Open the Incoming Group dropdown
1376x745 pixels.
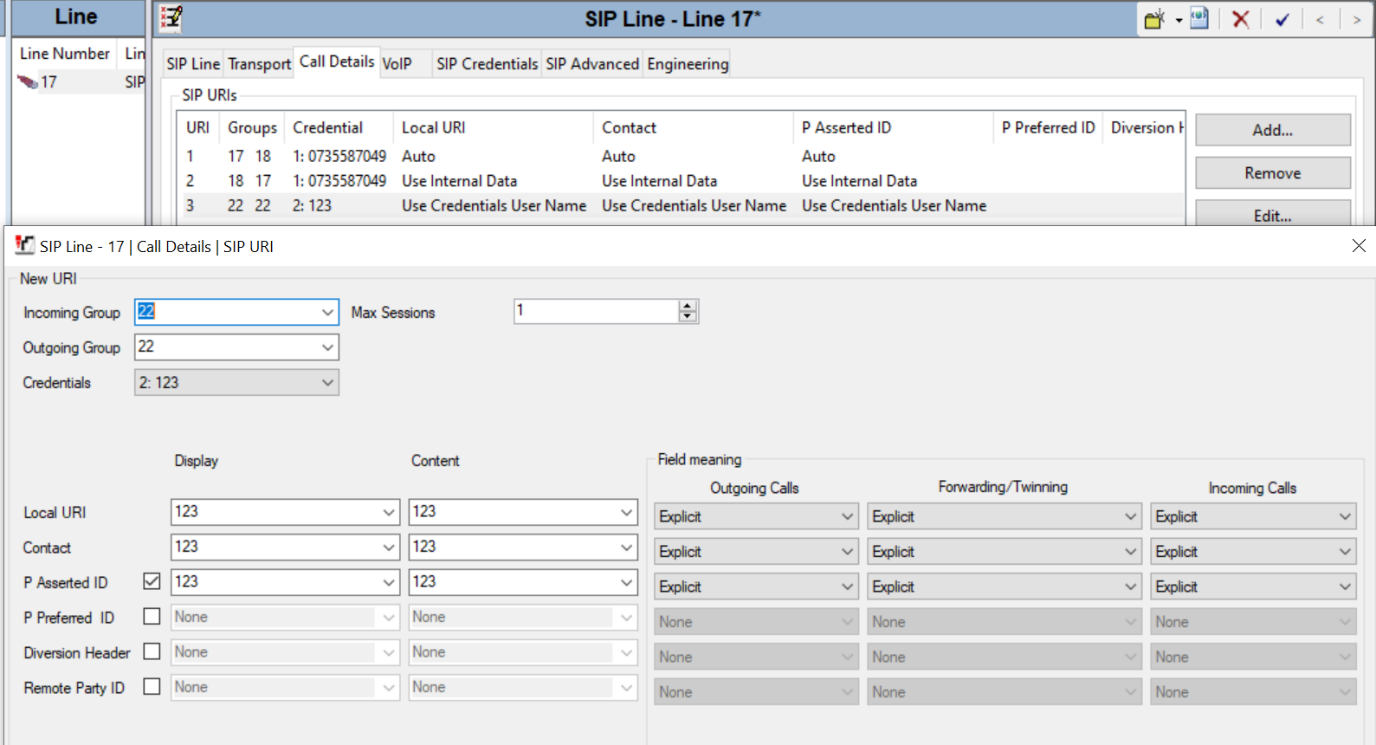(x=328, y=312)
